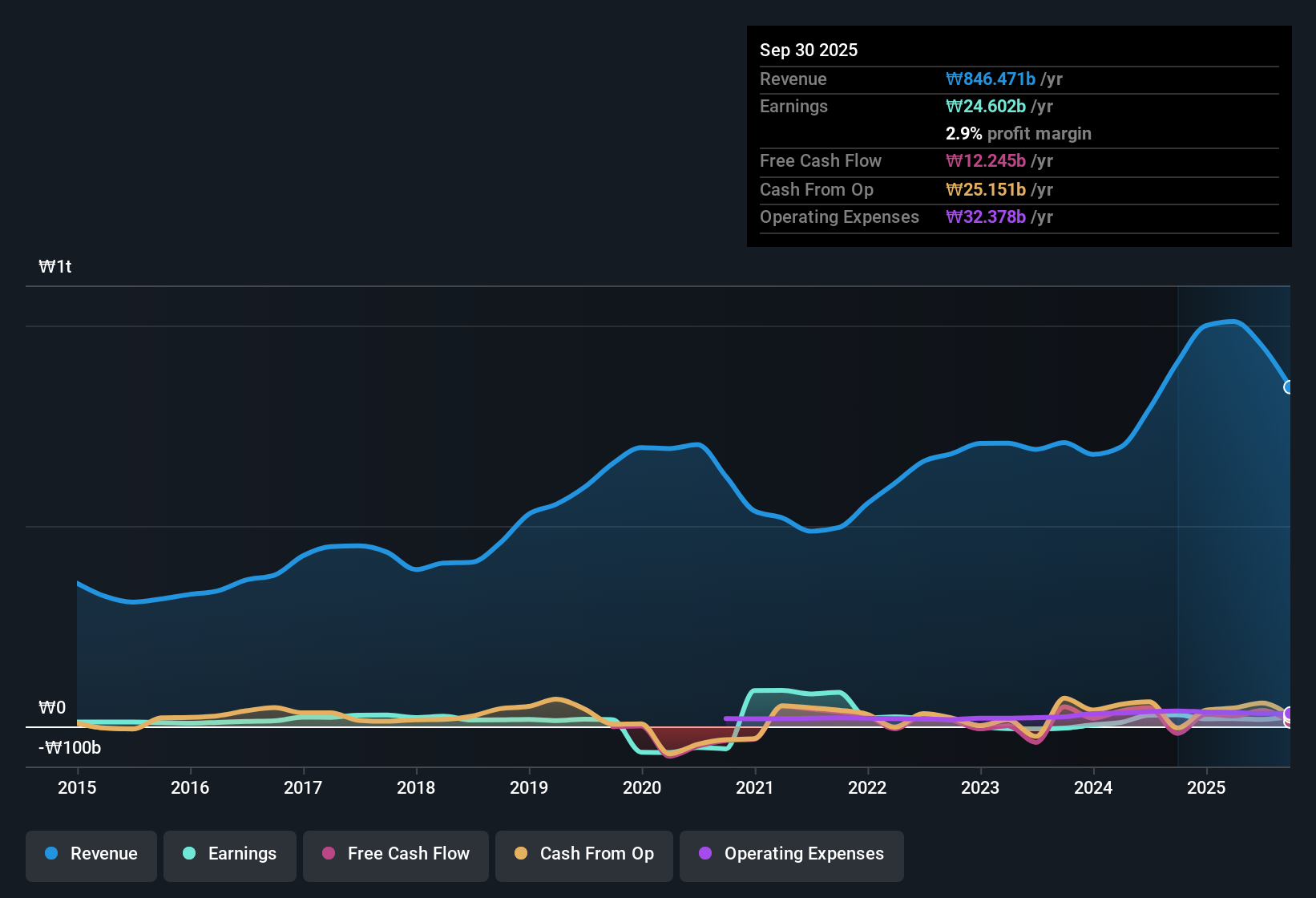The width and height of the screenshot is (1316, 898).
Task: Click the Revenue endpoint marker on the chart
Action: [x=1289, y=387]
